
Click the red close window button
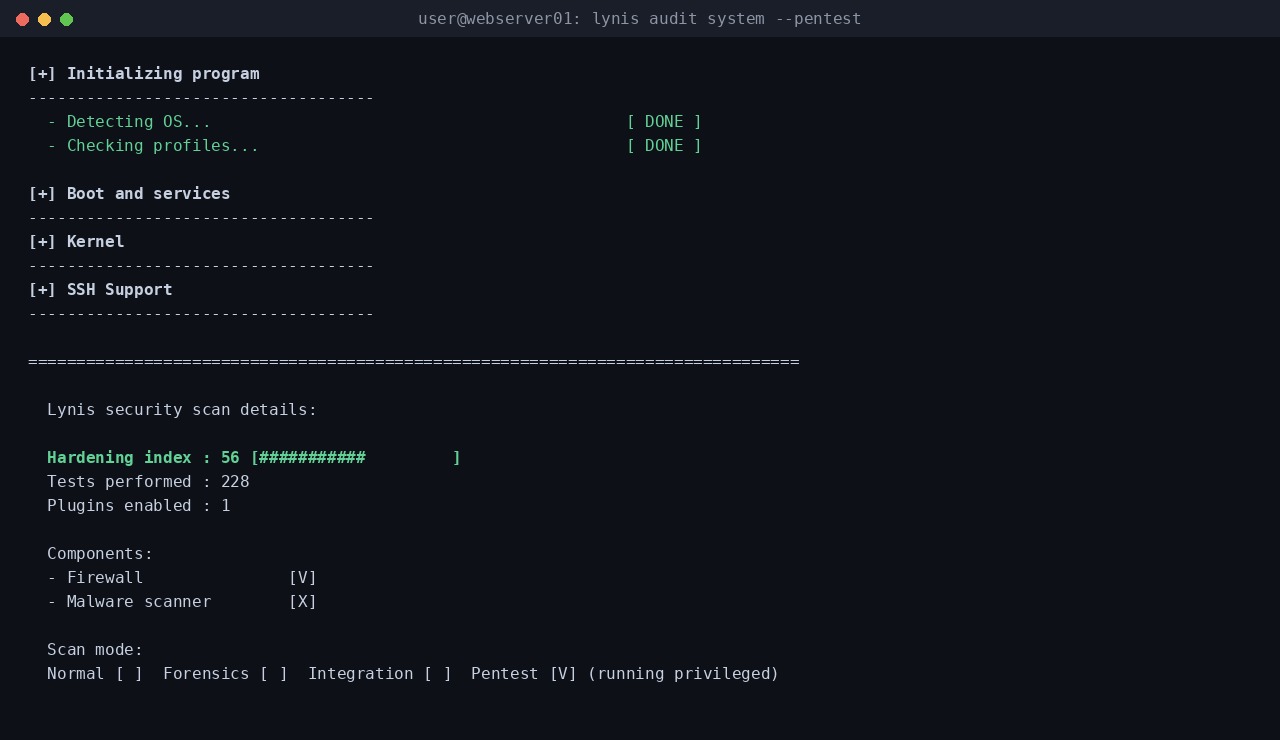(x=22, y=19)
